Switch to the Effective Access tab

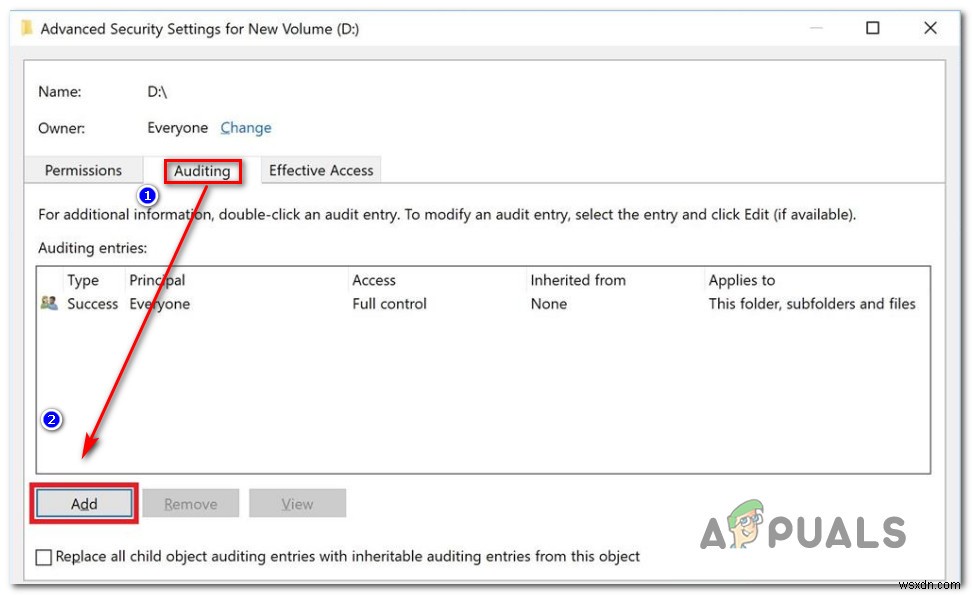pos(320,169)
